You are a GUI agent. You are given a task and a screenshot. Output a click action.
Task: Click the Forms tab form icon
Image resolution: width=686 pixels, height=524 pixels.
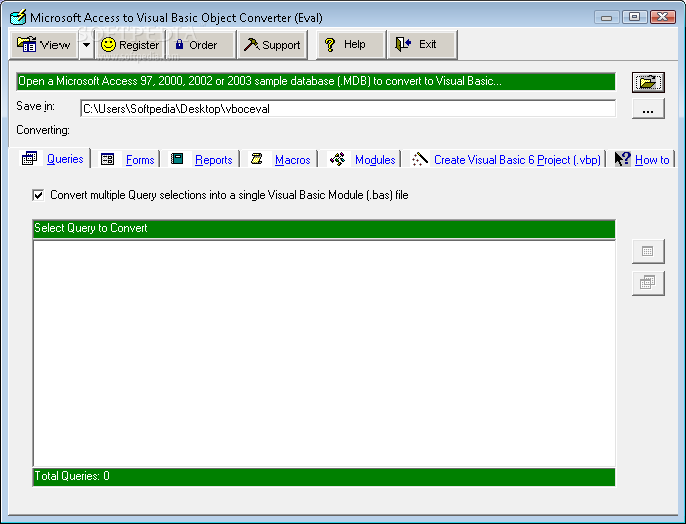107,159
